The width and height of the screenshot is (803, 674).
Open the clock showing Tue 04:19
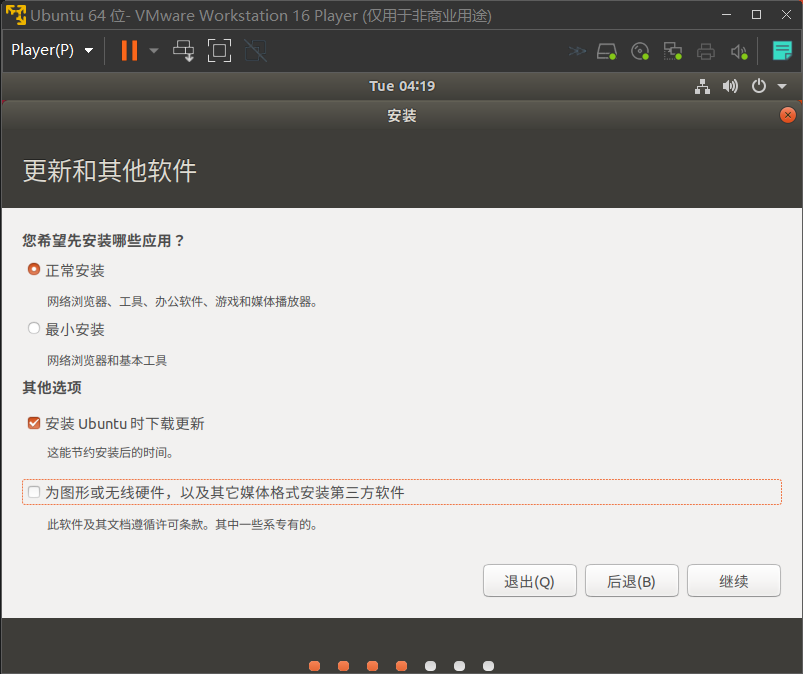[401, 86]
